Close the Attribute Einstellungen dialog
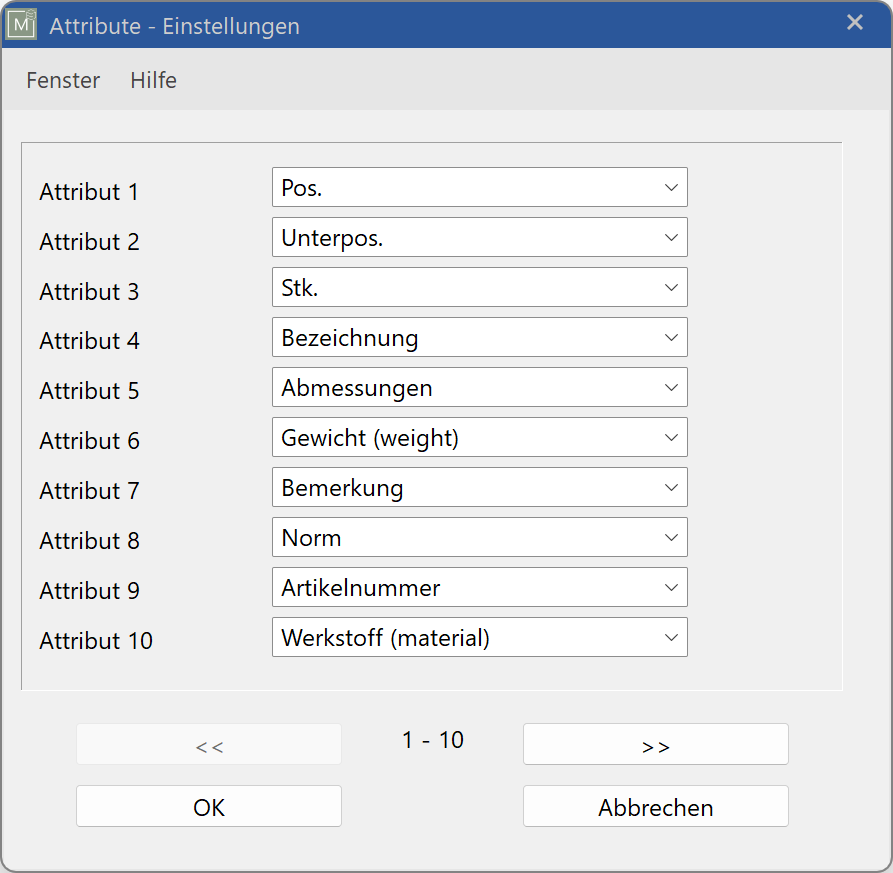 [x=855, y=22]
